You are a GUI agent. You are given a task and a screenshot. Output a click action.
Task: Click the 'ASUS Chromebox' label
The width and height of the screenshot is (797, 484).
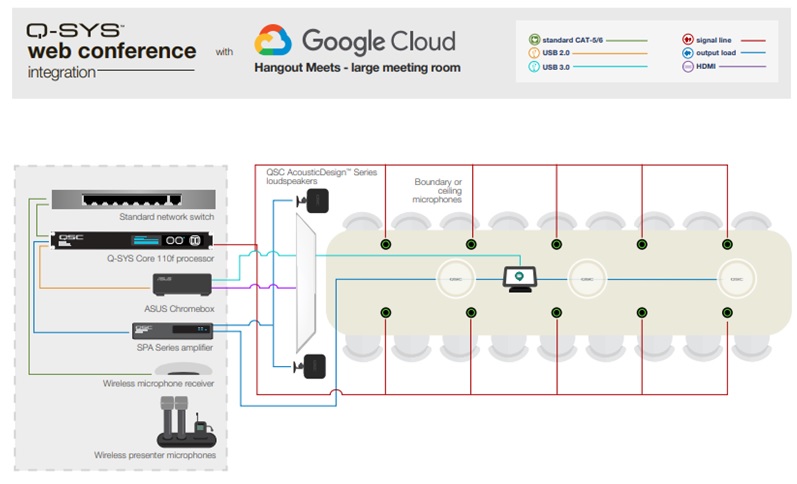pos(179,309)
